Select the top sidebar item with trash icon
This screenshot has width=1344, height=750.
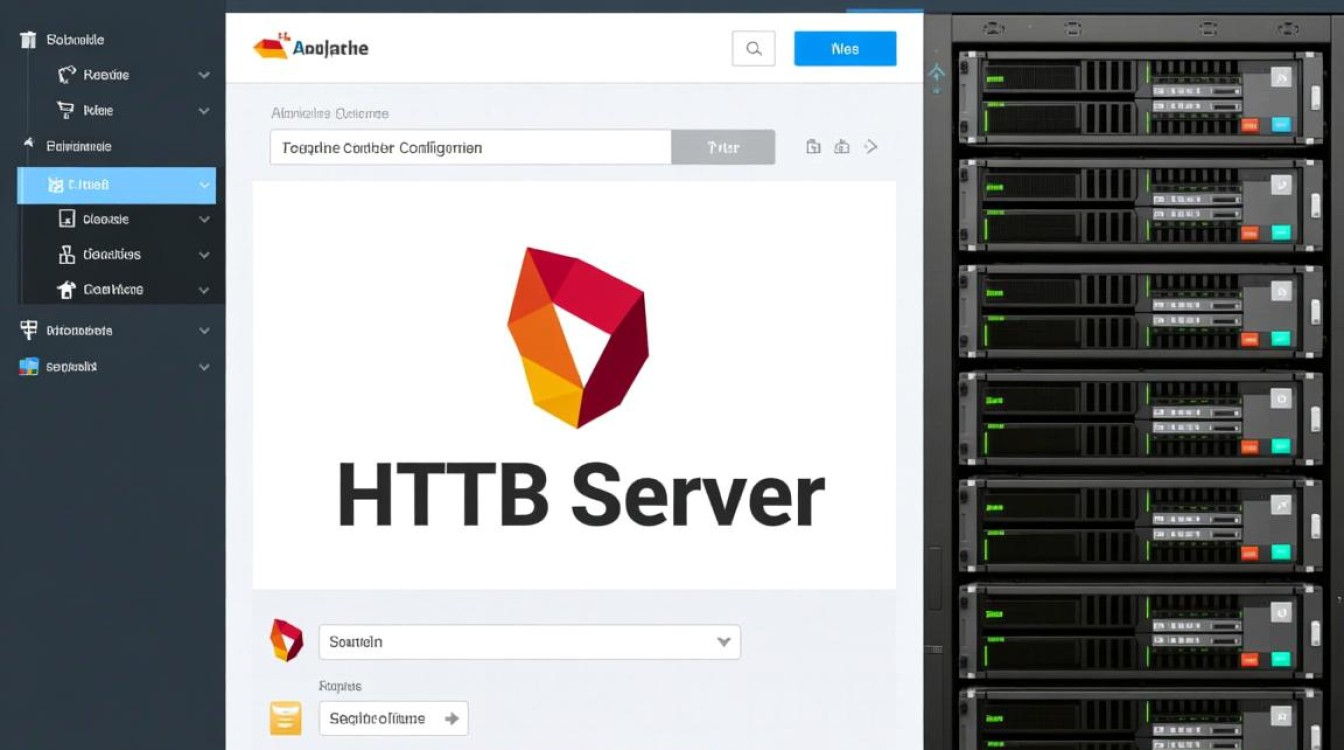(75, 40)
